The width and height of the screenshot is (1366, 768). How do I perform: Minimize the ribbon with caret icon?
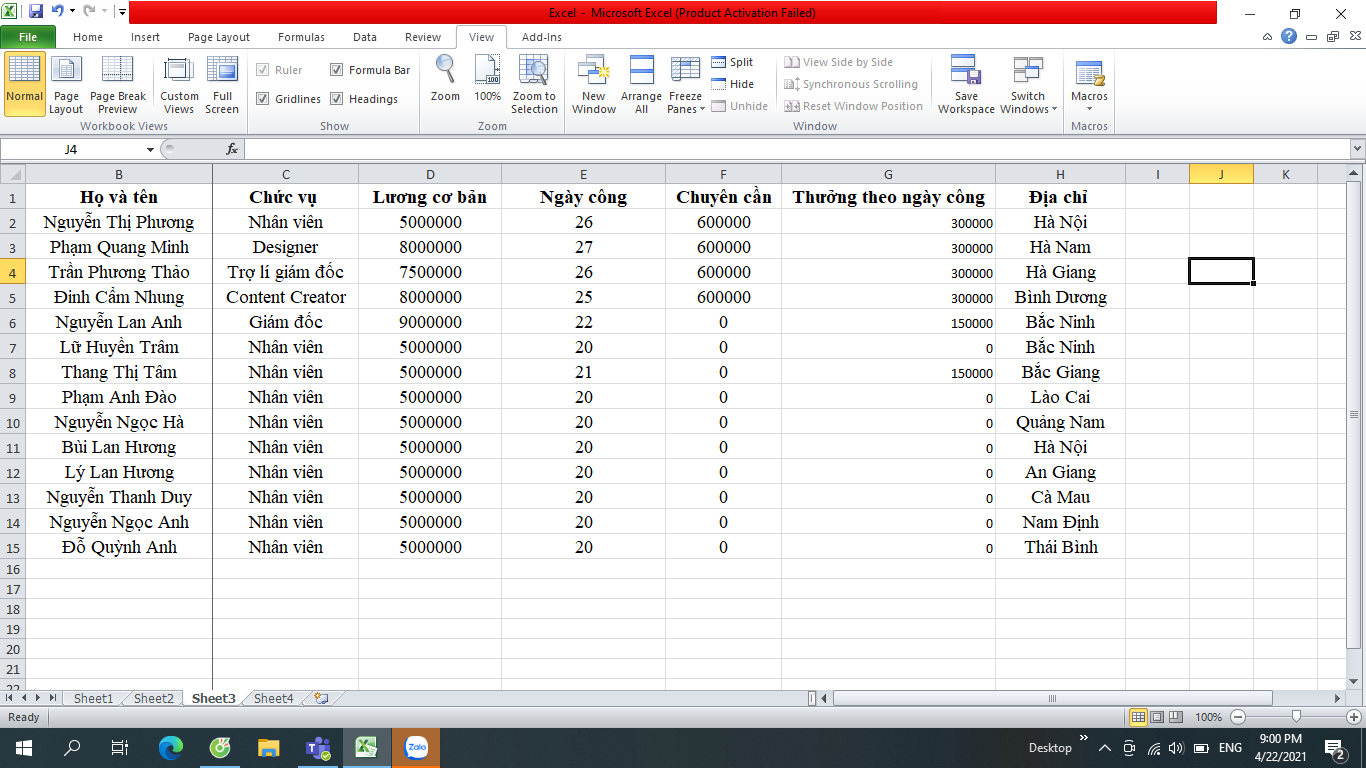click(x=1268, y=37)
